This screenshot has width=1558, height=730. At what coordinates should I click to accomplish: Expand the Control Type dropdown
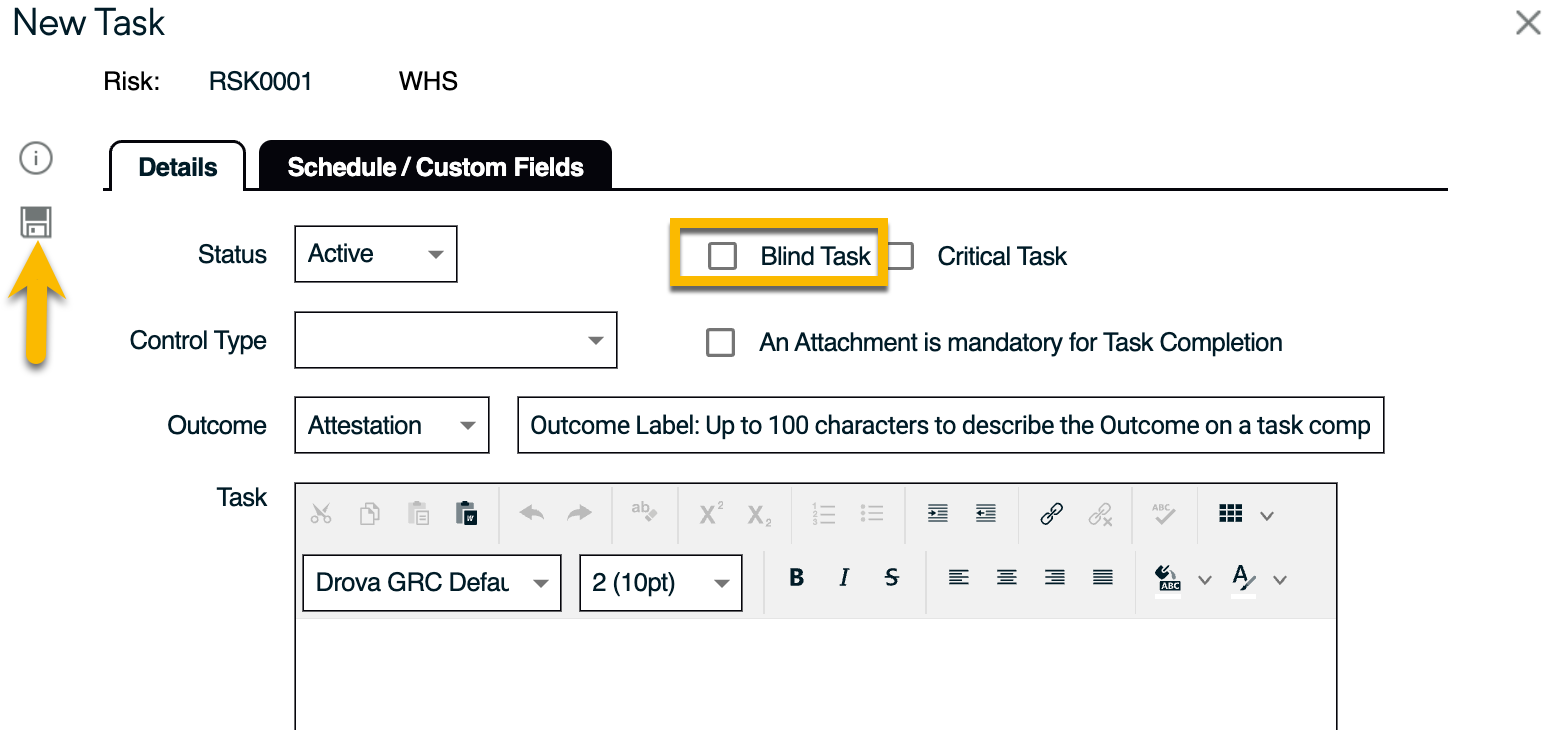click(x=456, y=340)
